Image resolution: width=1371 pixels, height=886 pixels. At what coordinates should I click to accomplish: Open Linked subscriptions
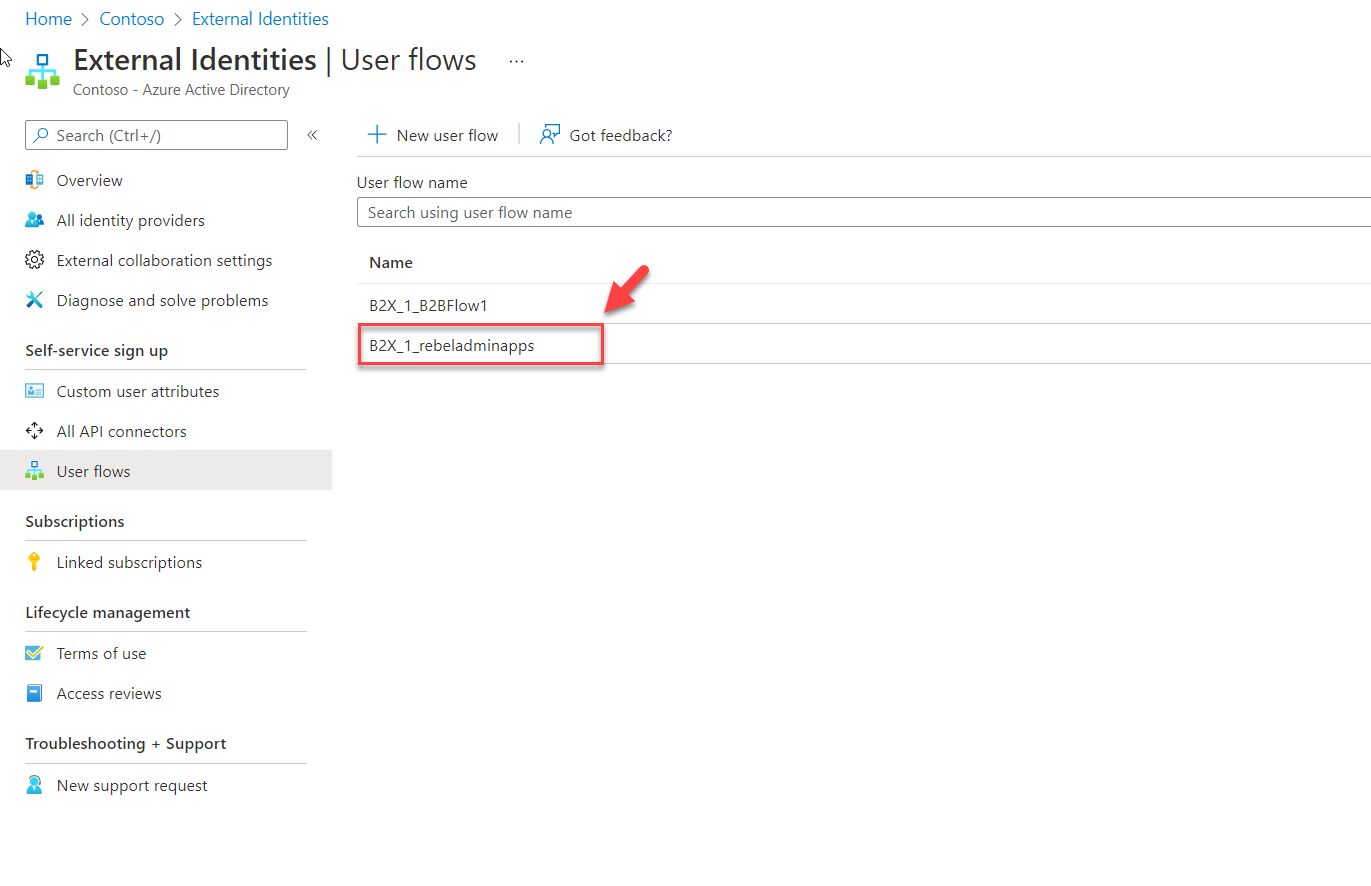pyautogui.click(x=130, y=562)
